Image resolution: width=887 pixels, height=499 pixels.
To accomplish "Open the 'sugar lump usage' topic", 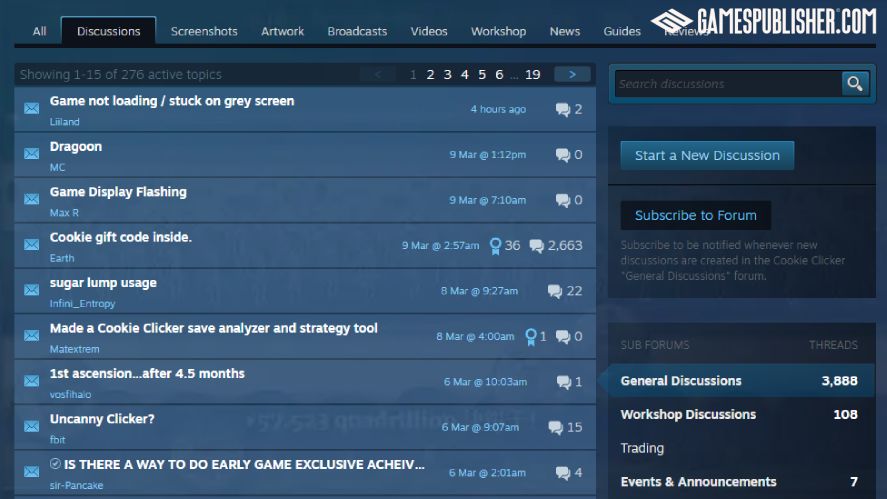I will (103, 283).
